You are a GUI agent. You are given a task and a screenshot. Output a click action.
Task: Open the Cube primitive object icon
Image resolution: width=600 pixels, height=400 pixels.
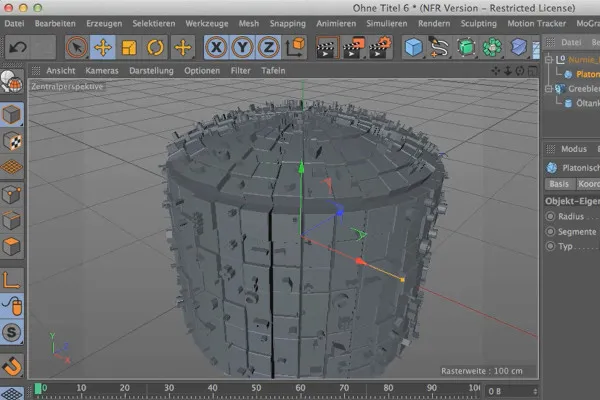[413, 47]
